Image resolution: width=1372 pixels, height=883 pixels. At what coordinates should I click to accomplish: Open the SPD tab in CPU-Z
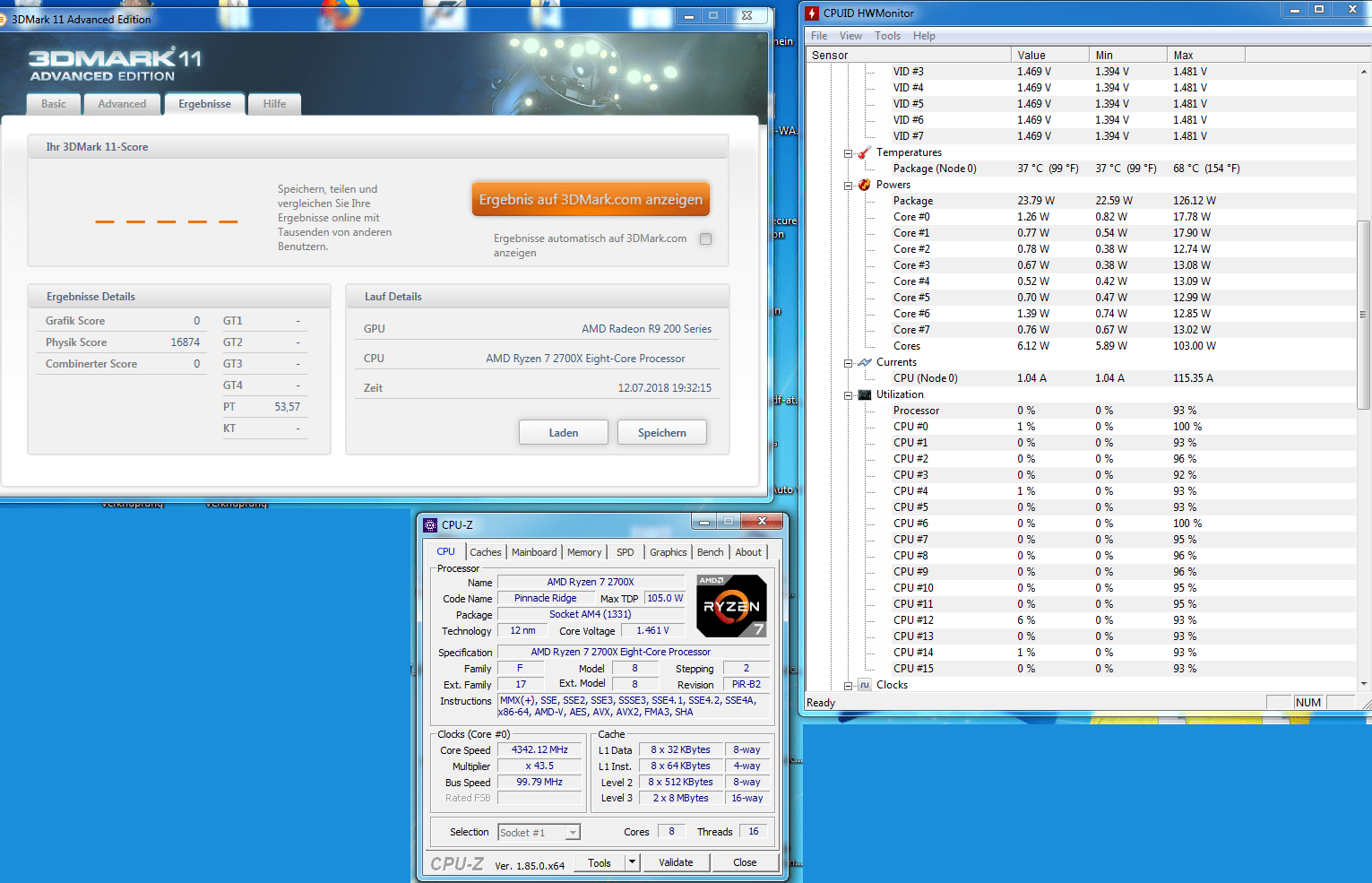click(626, 552)
